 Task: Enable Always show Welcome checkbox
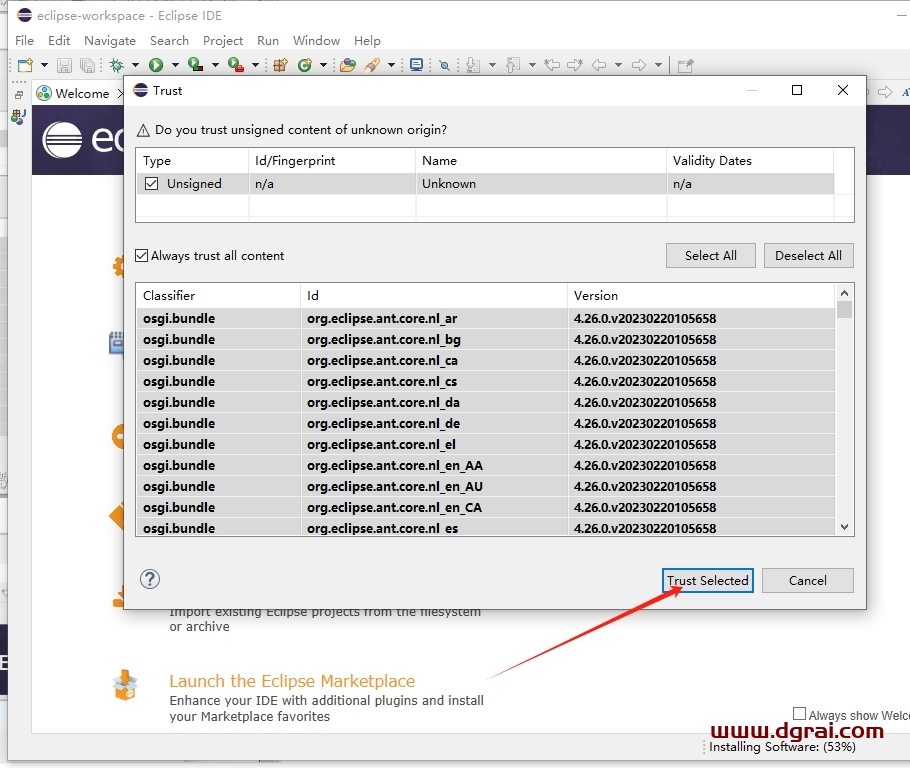[x=800, y=713]
